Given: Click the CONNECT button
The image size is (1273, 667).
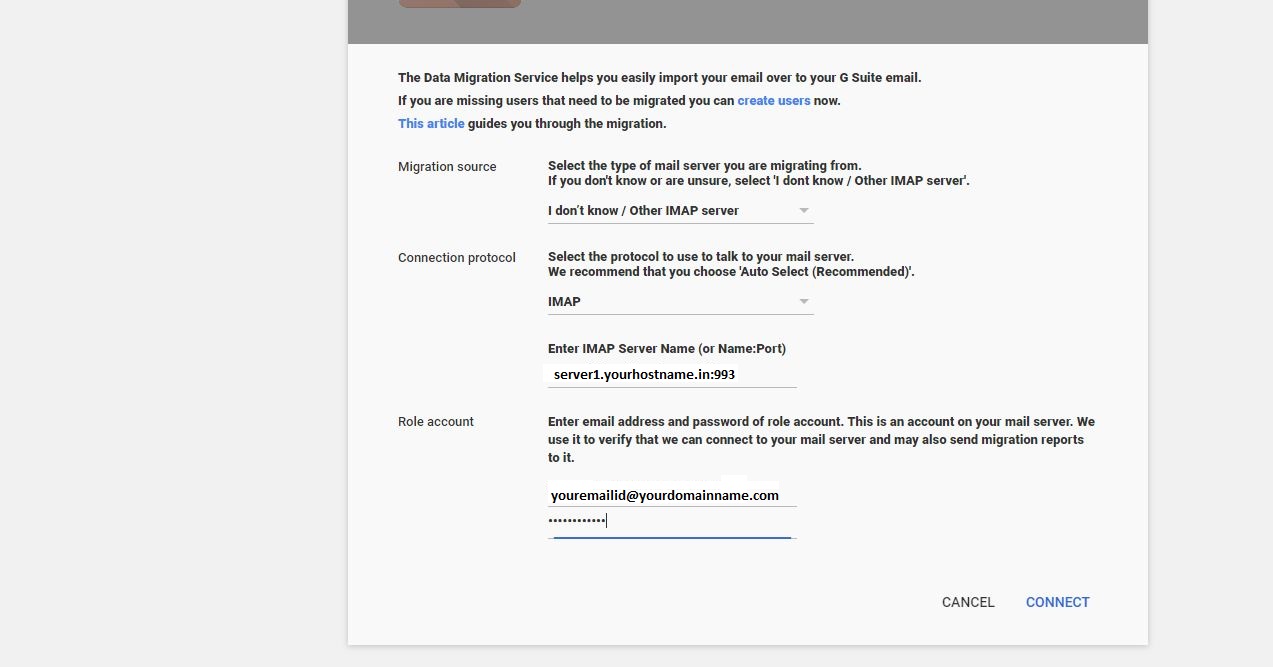Looking at the screenshot, I should pyautogui.click(x=1057, y=602).
